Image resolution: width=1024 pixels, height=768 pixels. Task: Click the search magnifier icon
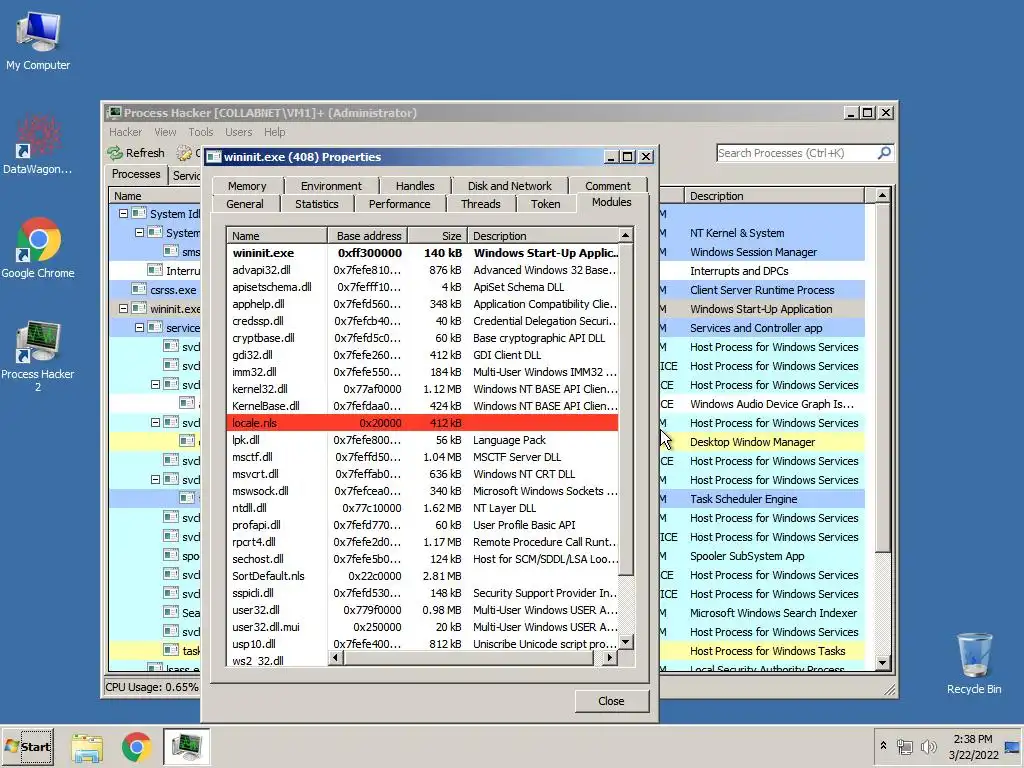(884, 153)
